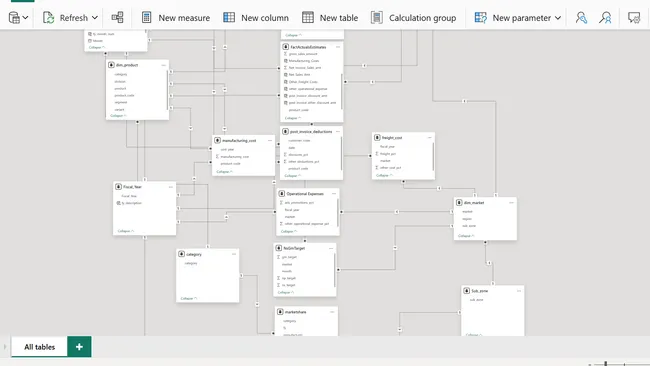Open the Refresh dropdown arrow

pyautogui.click(x=95, y=18)
